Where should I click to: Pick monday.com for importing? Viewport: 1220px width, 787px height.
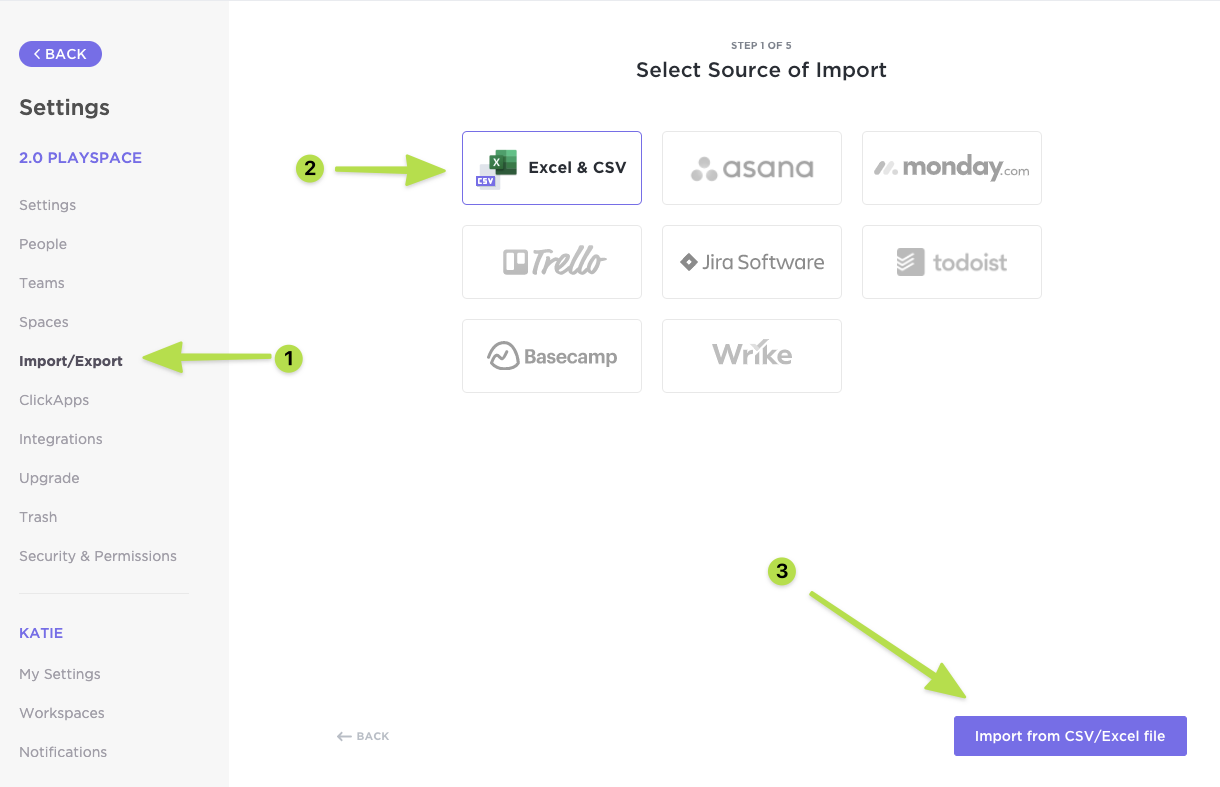[951, 167]
